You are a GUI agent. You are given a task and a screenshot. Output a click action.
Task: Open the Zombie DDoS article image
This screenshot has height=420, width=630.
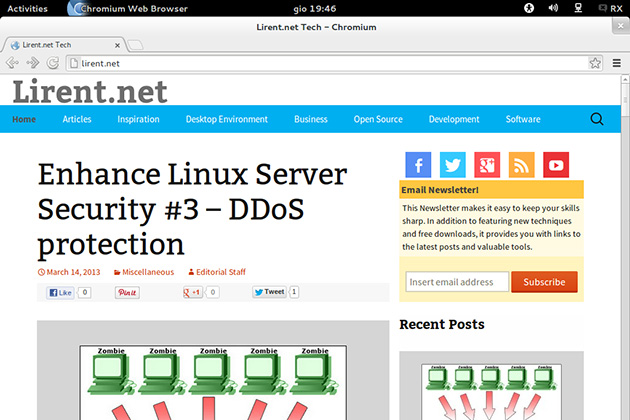(213, 370)
